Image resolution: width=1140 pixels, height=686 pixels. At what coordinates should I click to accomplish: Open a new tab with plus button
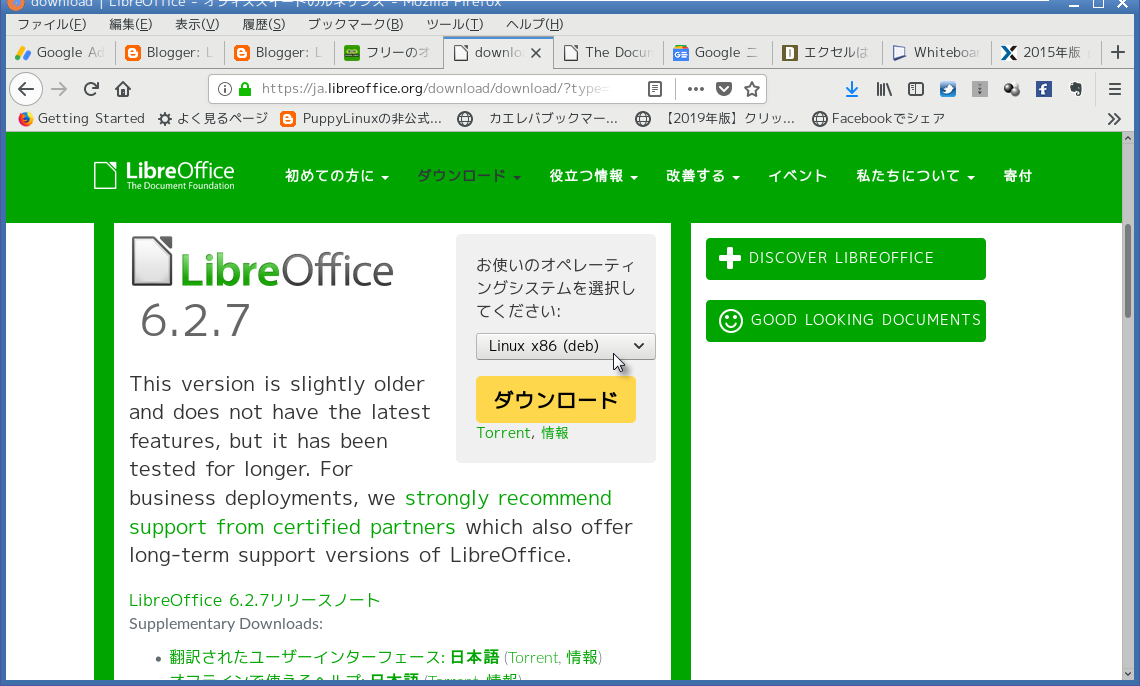click(1118, 52)
